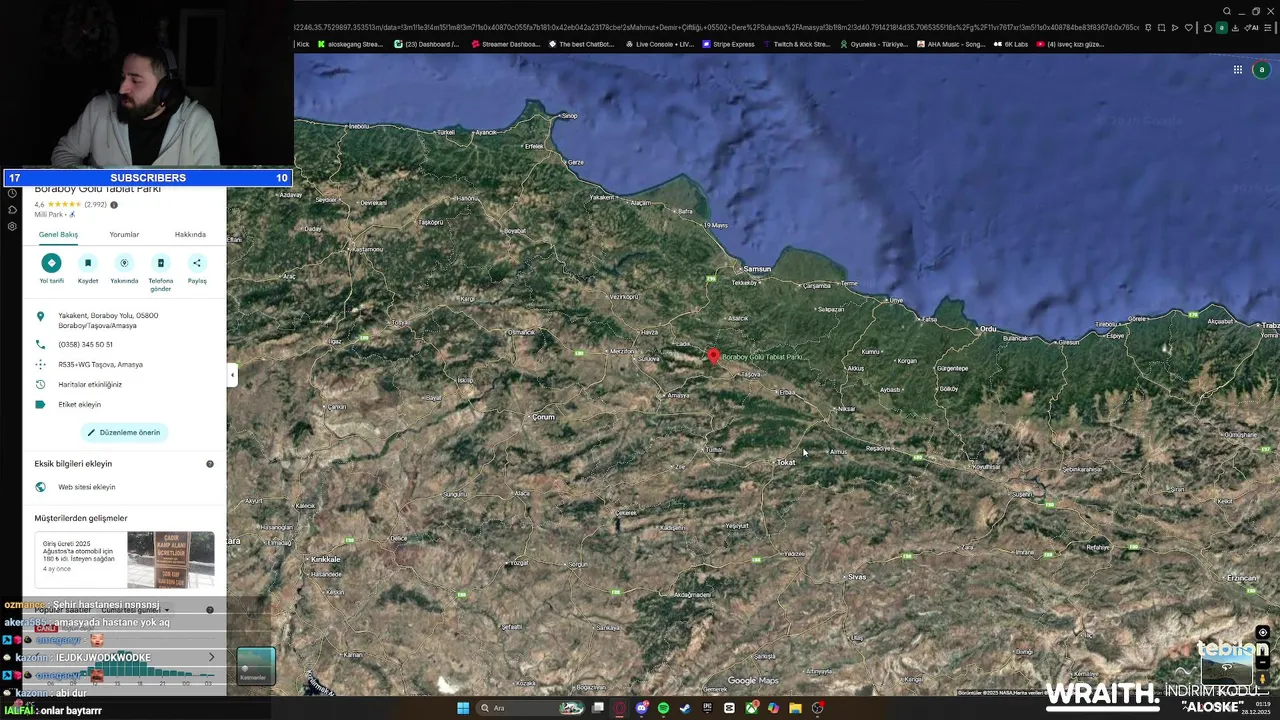Screen dimensions: 1280x720
Task: Save the place with Kaydet icon
Action: 88,263
